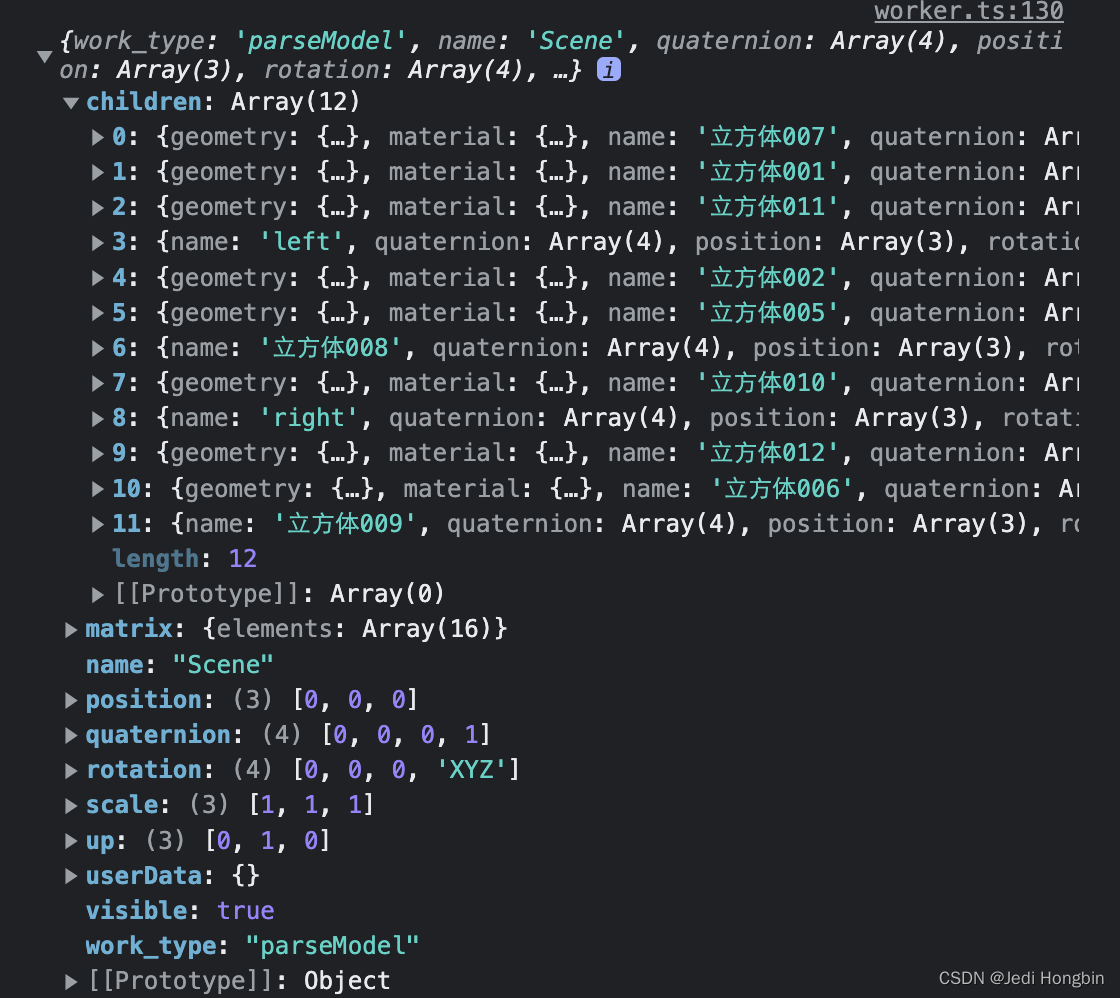
Task: Expand child 10 containing '立方体006'
Action: (96, 488)
